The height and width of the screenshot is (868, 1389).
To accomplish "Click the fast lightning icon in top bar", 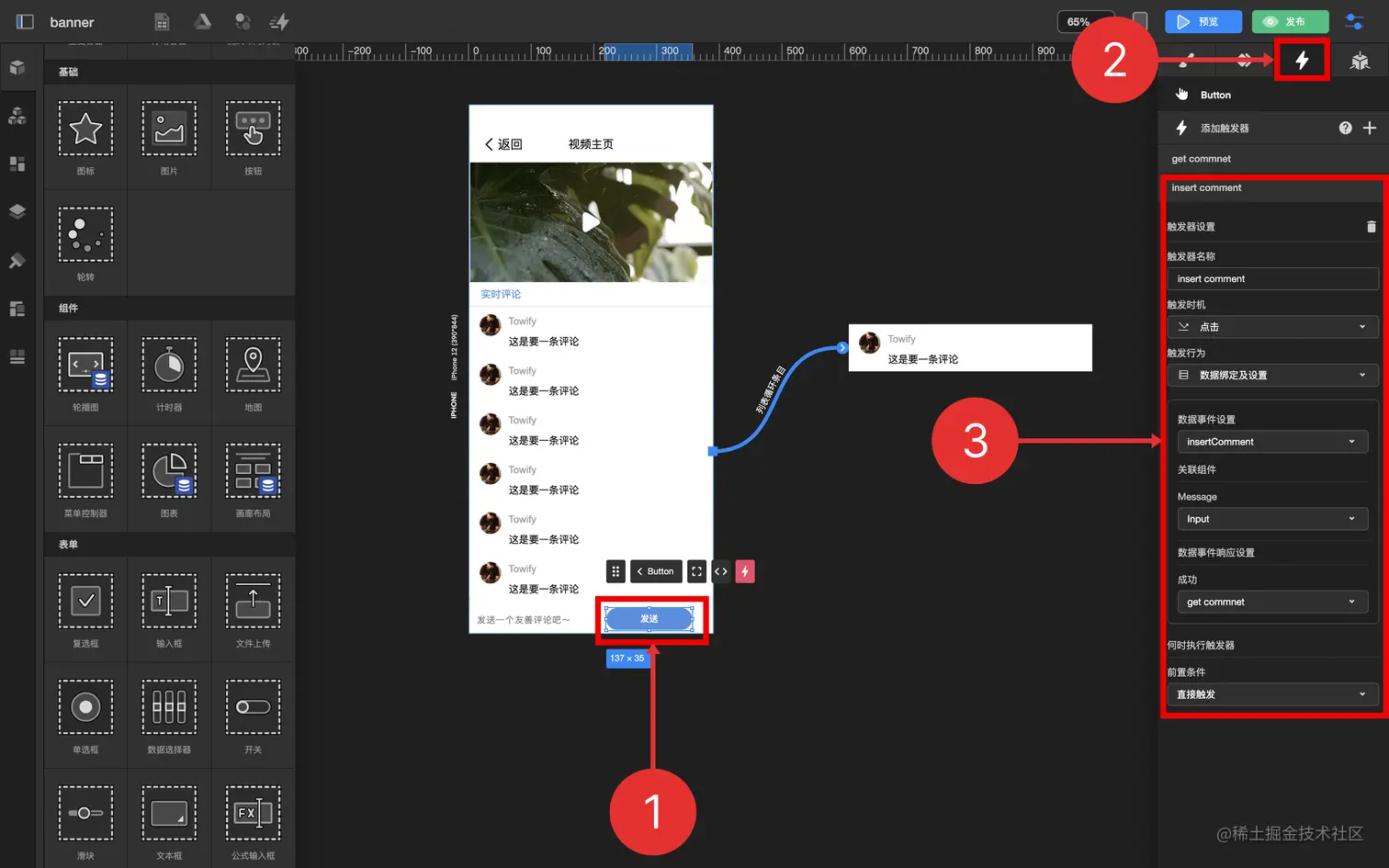I will coord(279,22).
